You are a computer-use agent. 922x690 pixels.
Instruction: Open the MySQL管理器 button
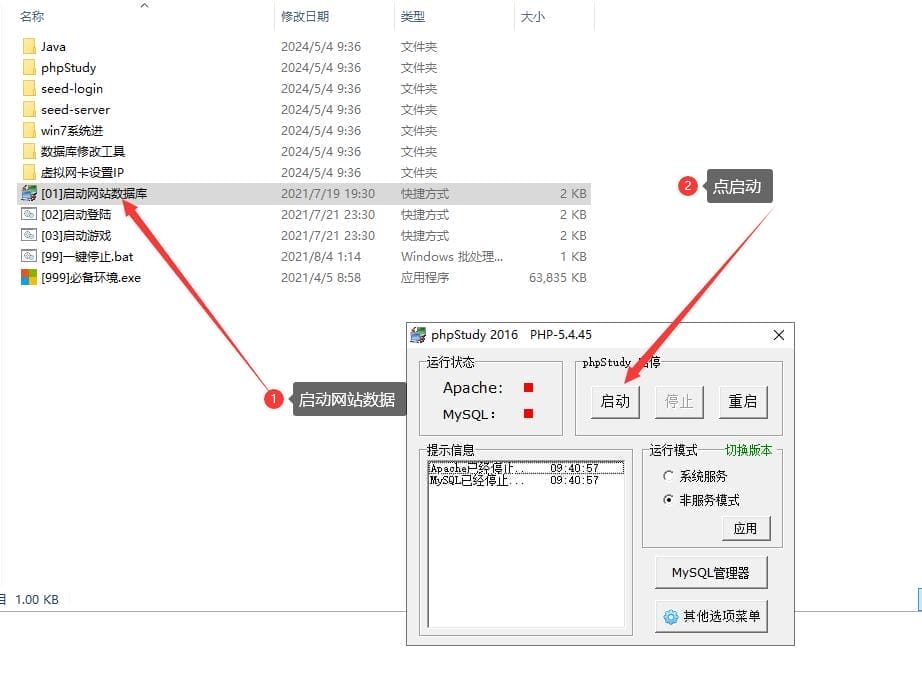(x=711, y=573)
